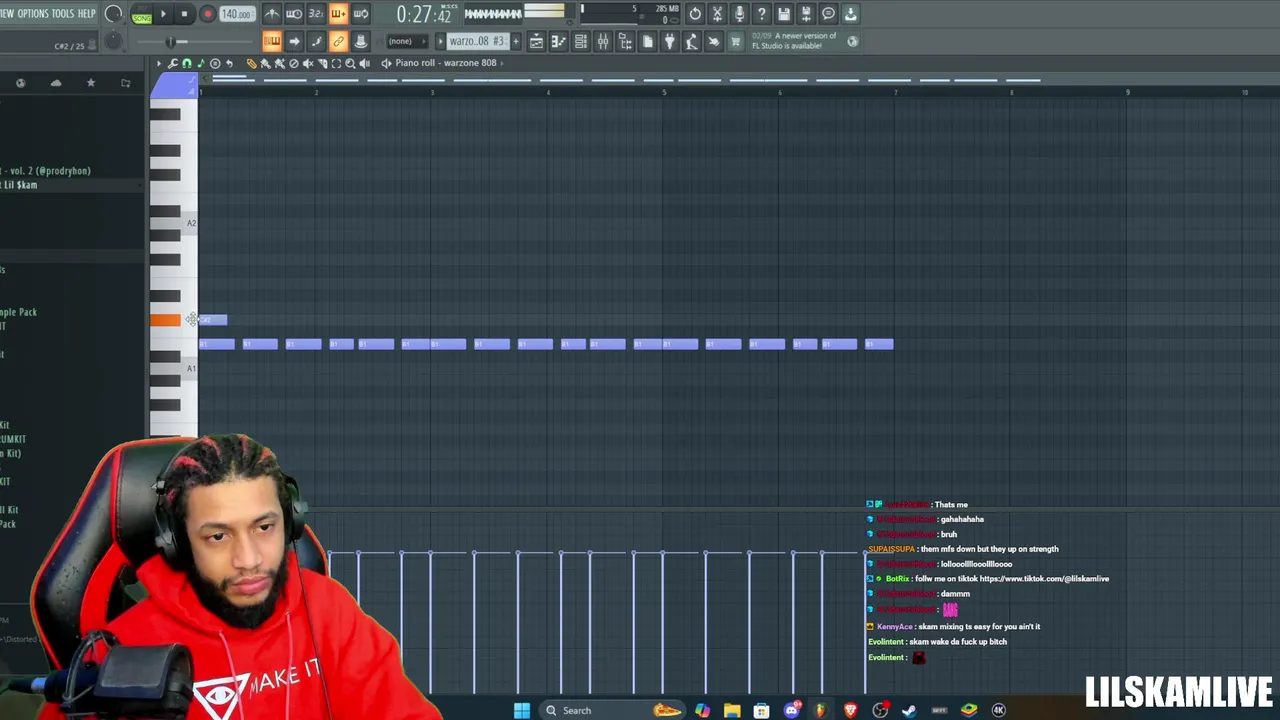Open the project picker page icon

coord(647,41)
